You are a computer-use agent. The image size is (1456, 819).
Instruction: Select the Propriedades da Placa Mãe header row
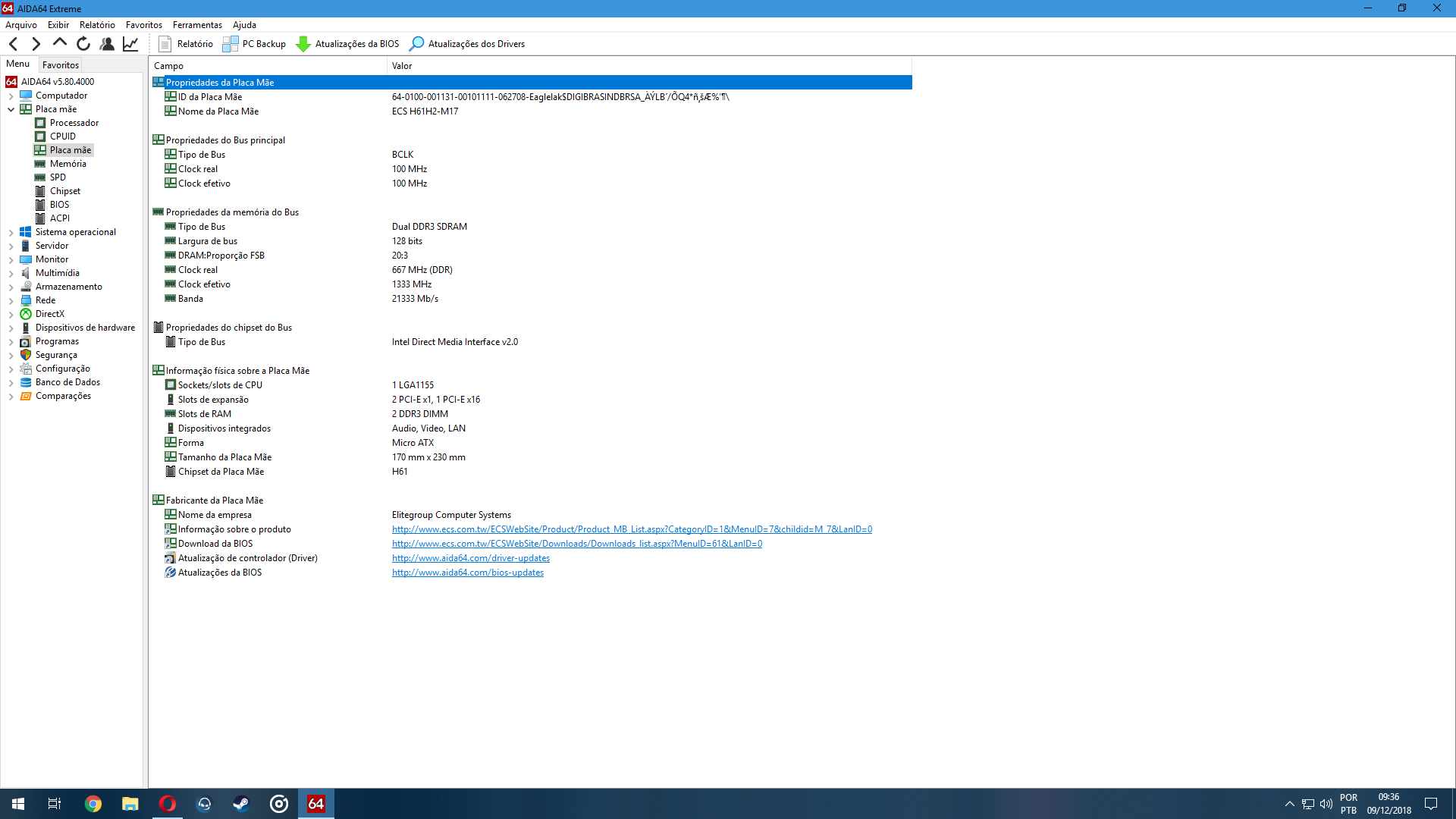531,82
